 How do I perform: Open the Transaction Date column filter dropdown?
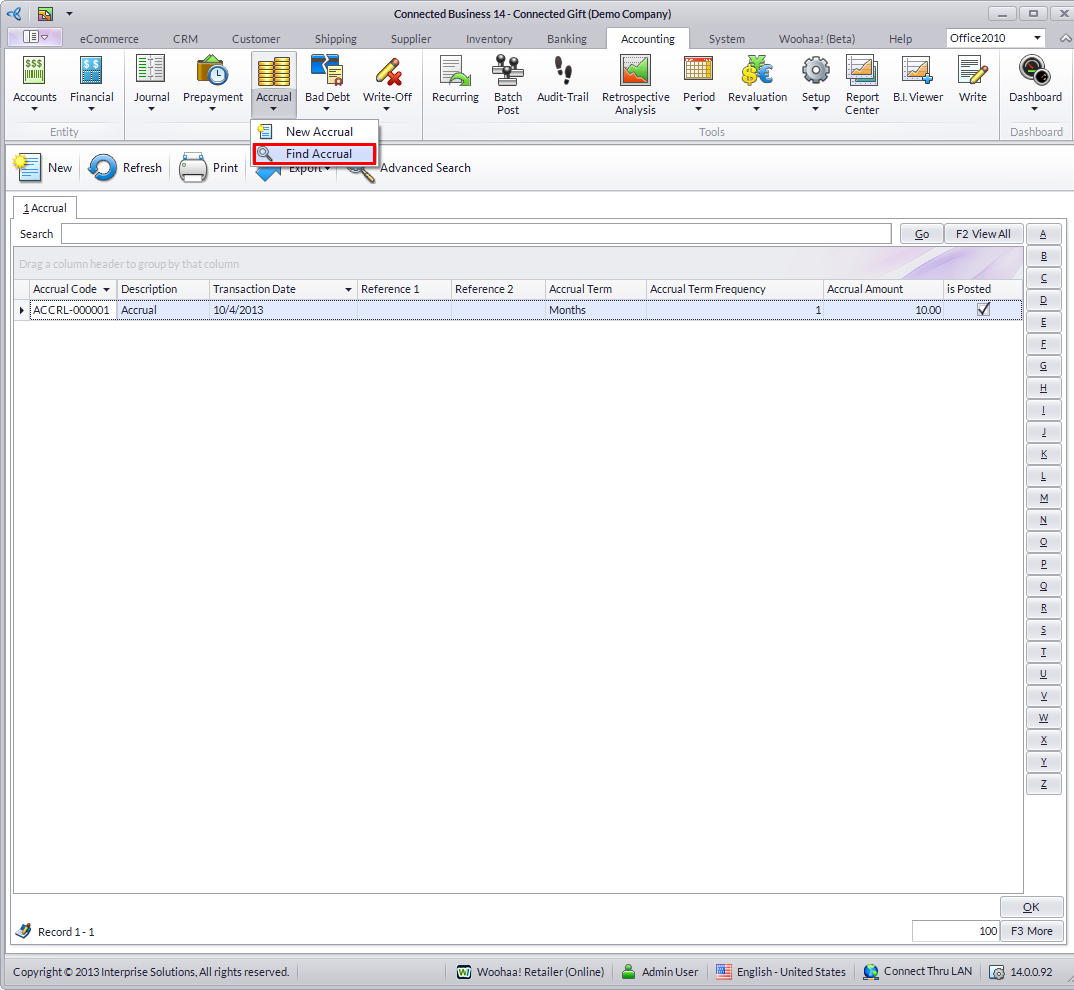(348, 290)
